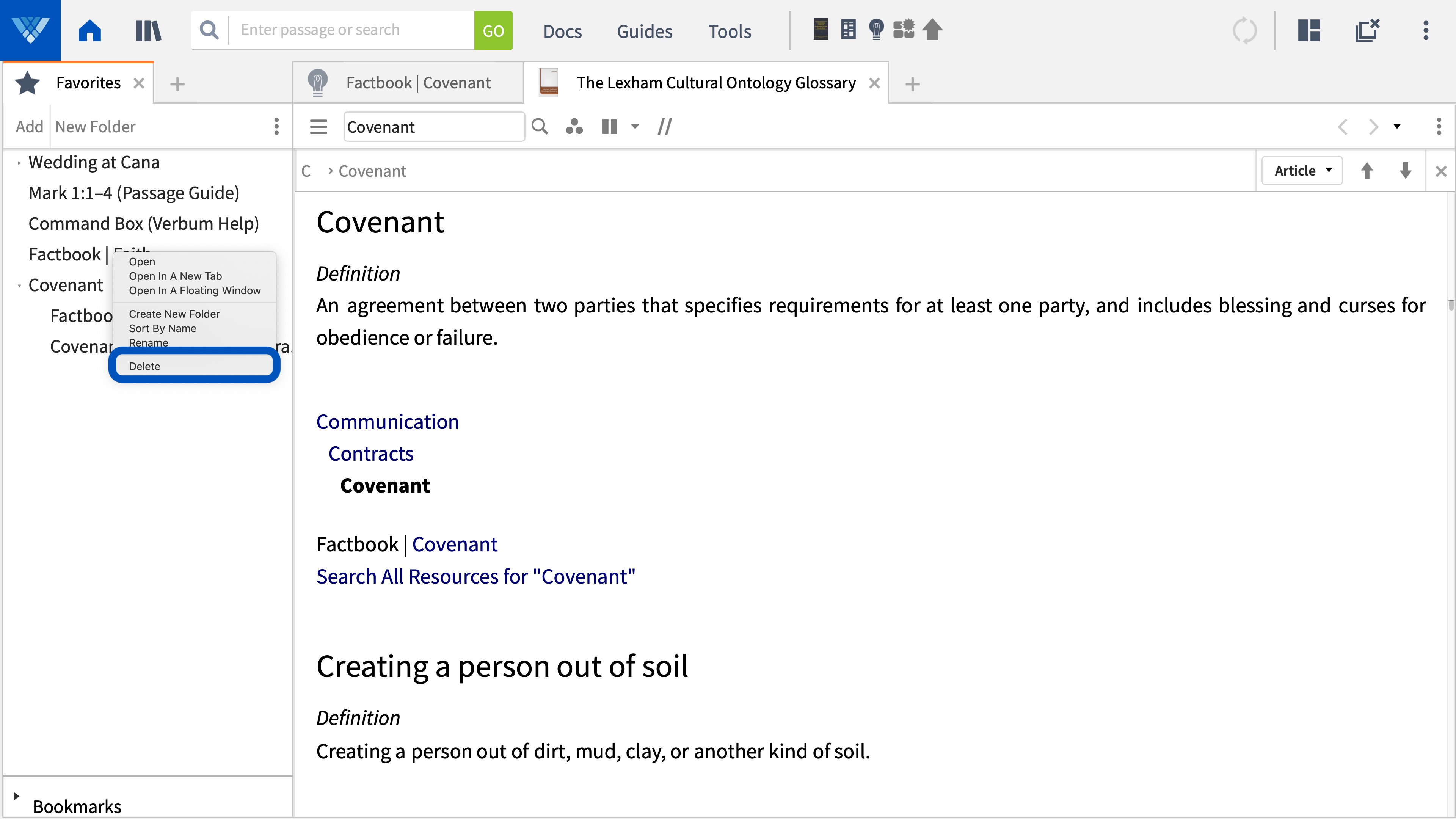Click Add in Favorites toolbar
The image size is (1456, 819).
click(x=30, y=127)
